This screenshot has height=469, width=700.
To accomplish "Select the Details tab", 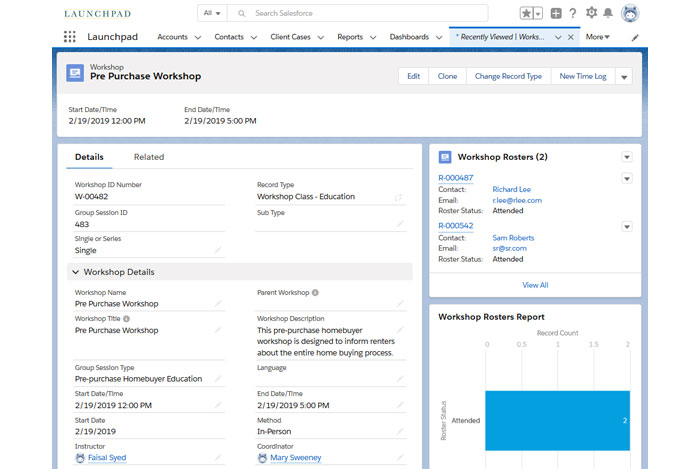I will pos(89,157).
